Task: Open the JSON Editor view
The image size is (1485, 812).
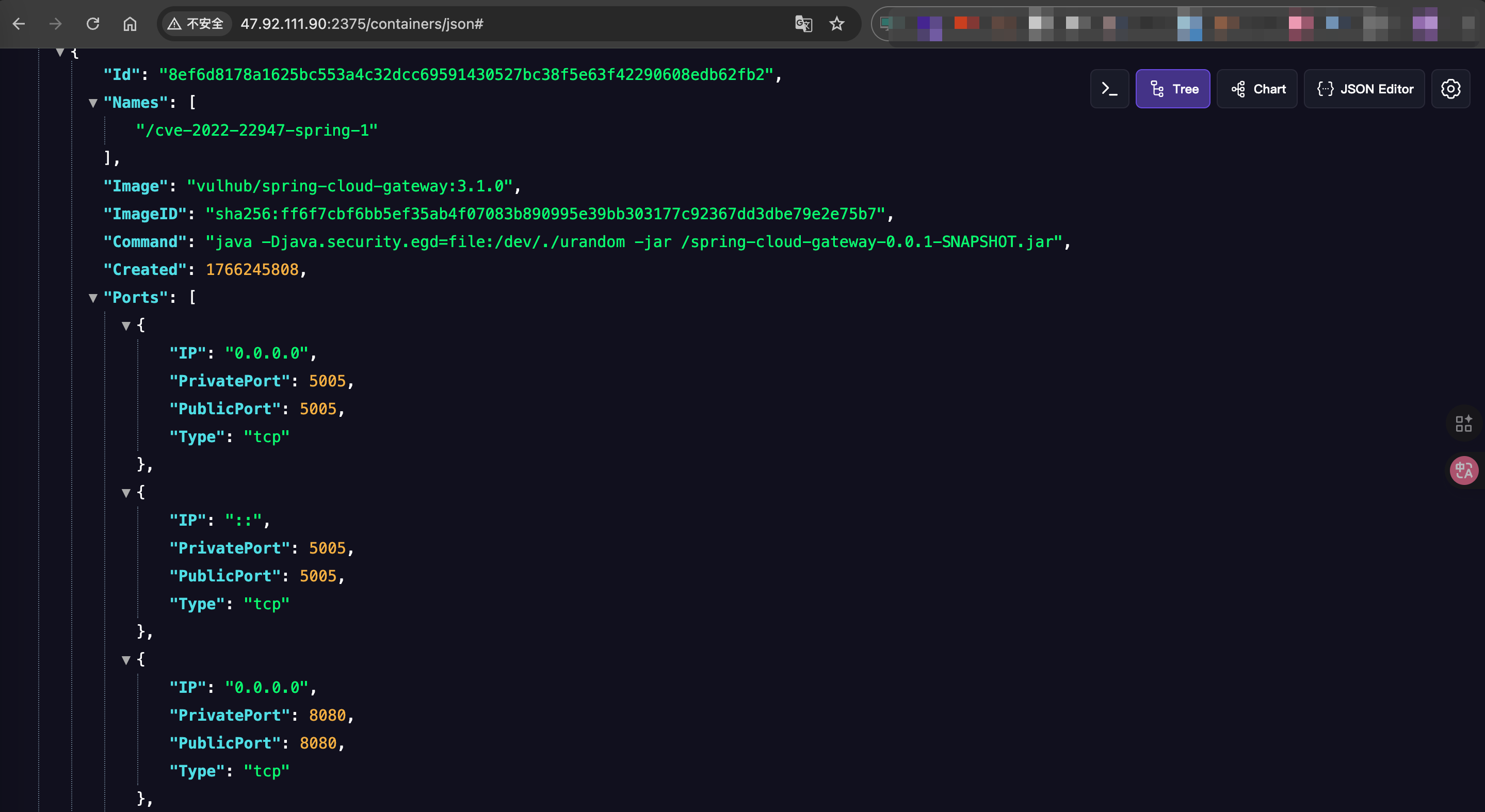Action: [x=1364, y=89]
